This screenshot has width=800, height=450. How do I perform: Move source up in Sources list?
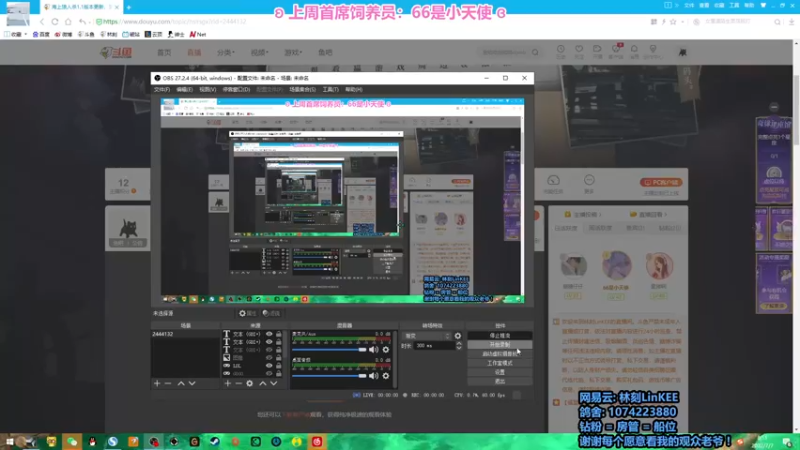(x=263, y=383)
